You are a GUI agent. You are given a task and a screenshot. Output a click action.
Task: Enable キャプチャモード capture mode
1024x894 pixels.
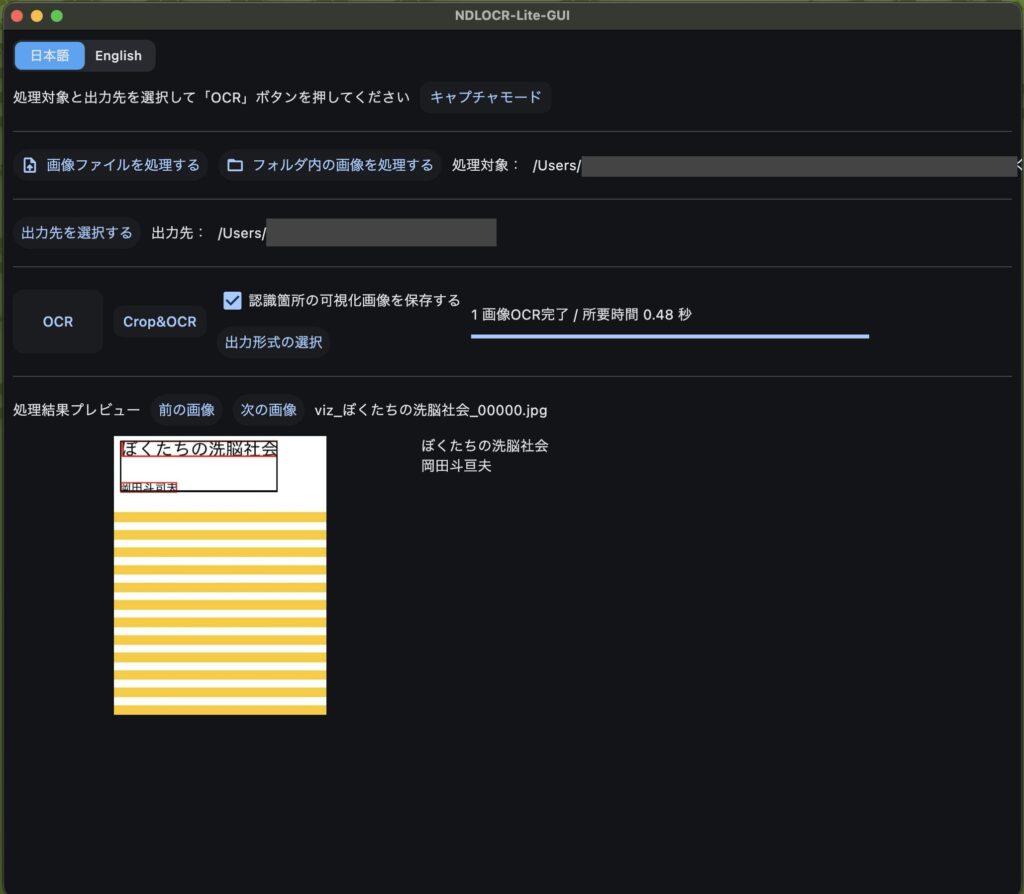point(486,97)
